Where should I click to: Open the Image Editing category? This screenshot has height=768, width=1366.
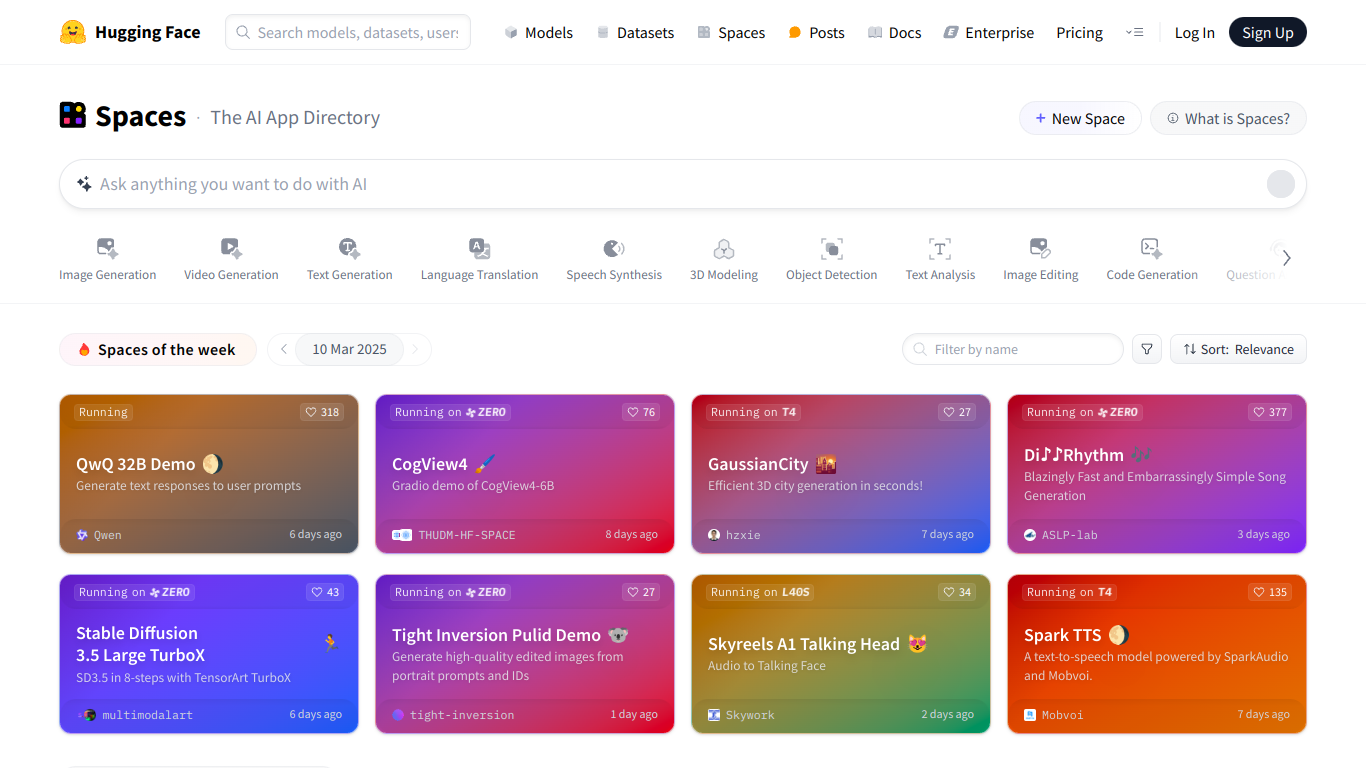[x=1040, y=259]
